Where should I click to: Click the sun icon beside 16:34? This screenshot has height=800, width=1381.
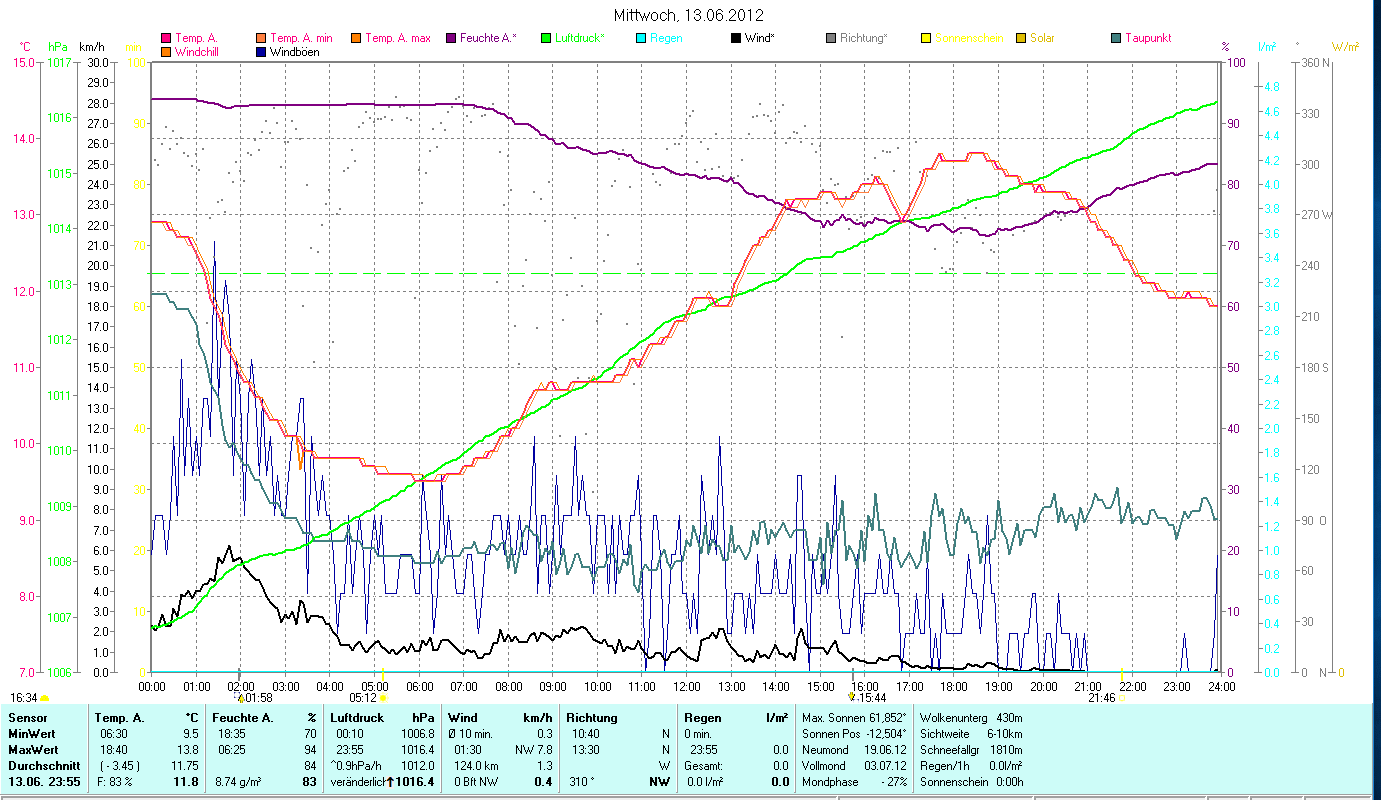pyautogui.click(x=44, y=698)
